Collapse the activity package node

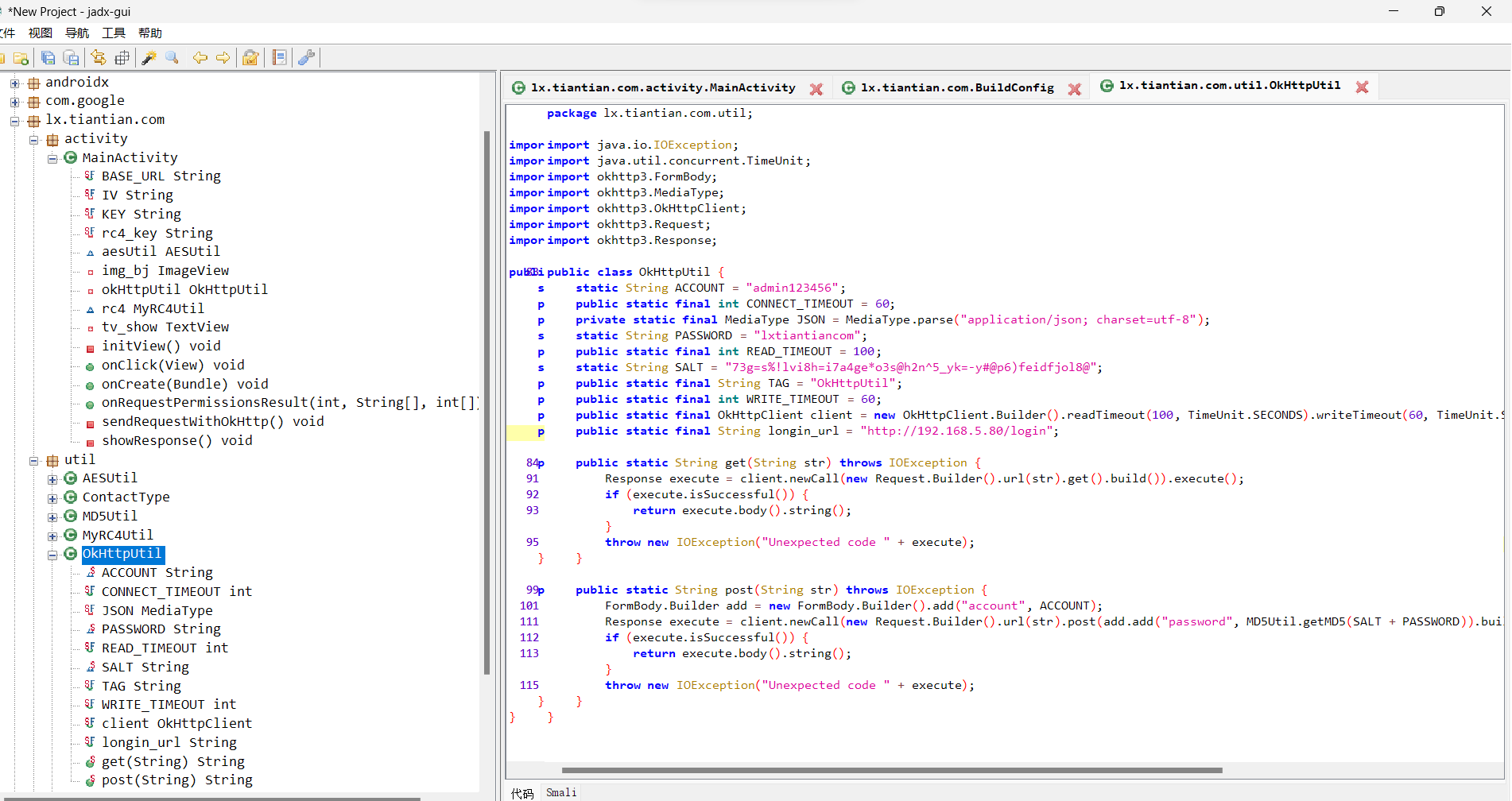click(33, 140)
